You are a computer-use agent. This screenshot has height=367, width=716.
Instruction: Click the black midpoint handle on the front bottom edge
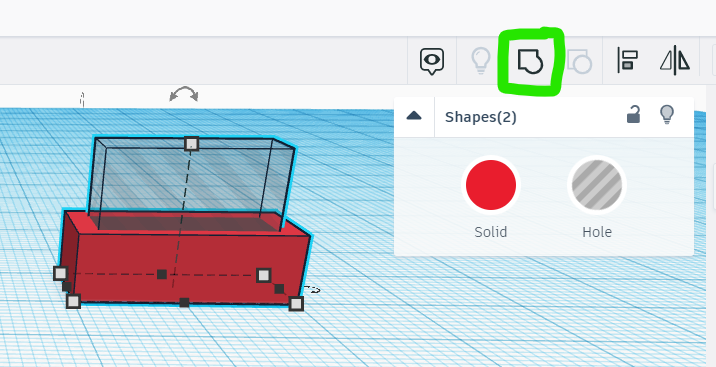click(184, 302)
